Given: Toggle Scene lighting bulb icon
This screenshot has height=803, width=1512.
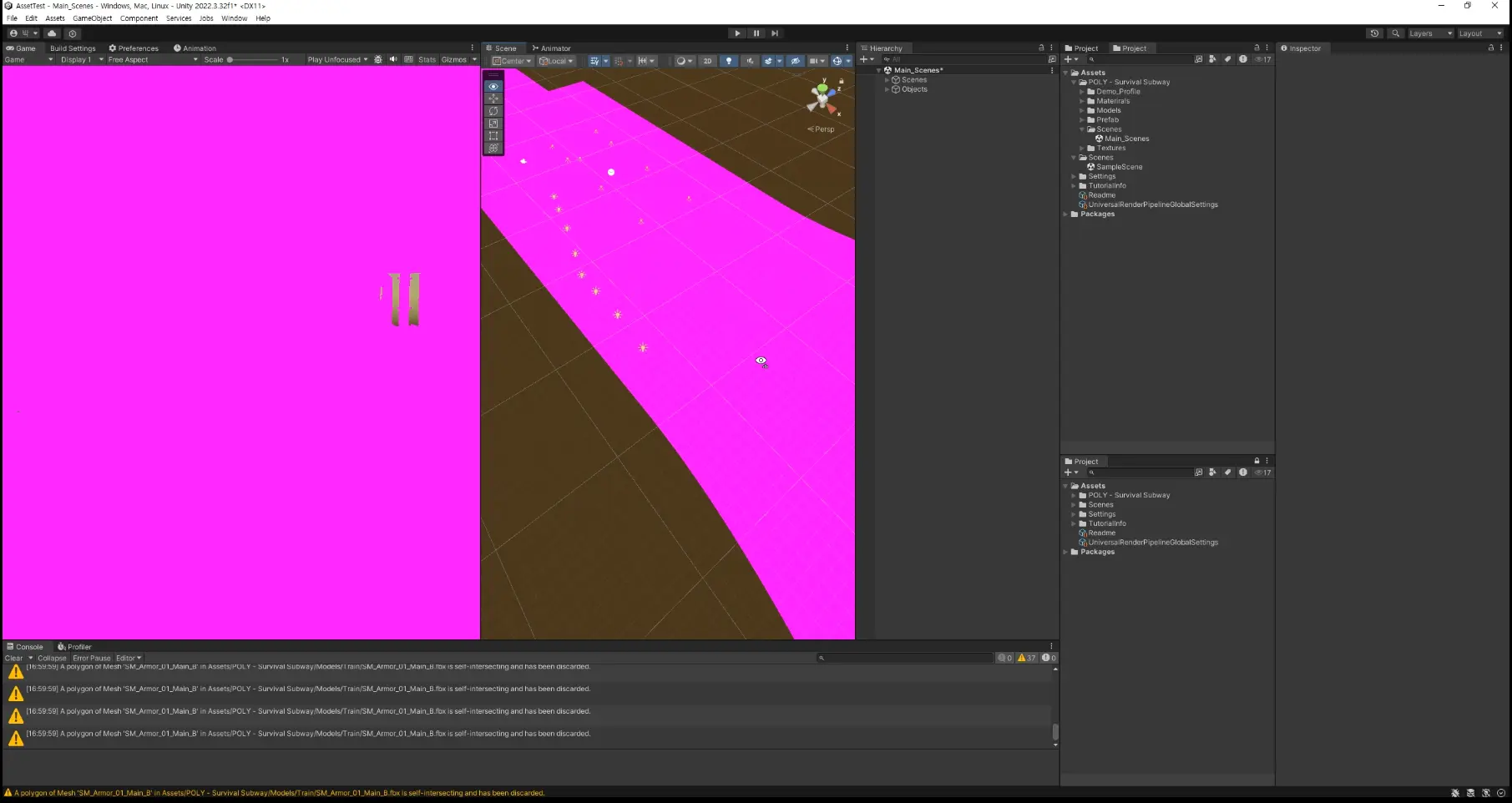Looking at the screenshot, I should (729, 60).
